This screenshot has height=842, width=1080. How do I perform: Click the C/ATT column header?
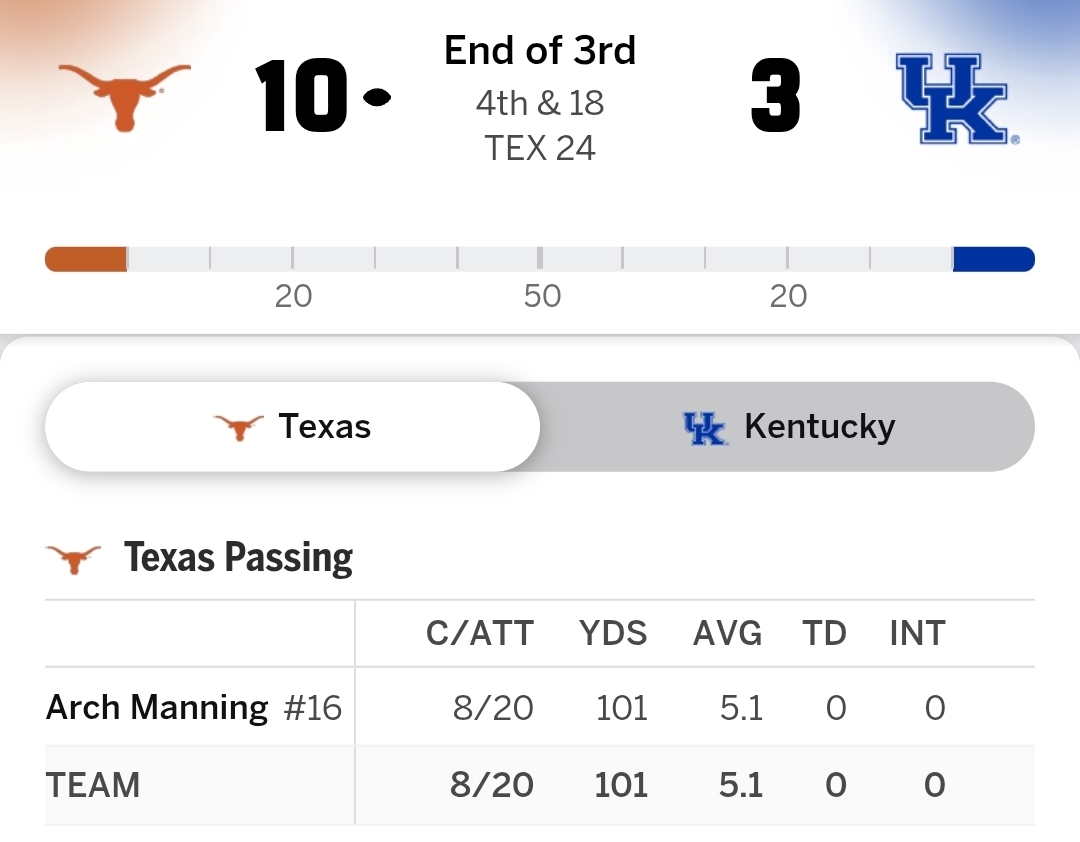tap(480, 633)
